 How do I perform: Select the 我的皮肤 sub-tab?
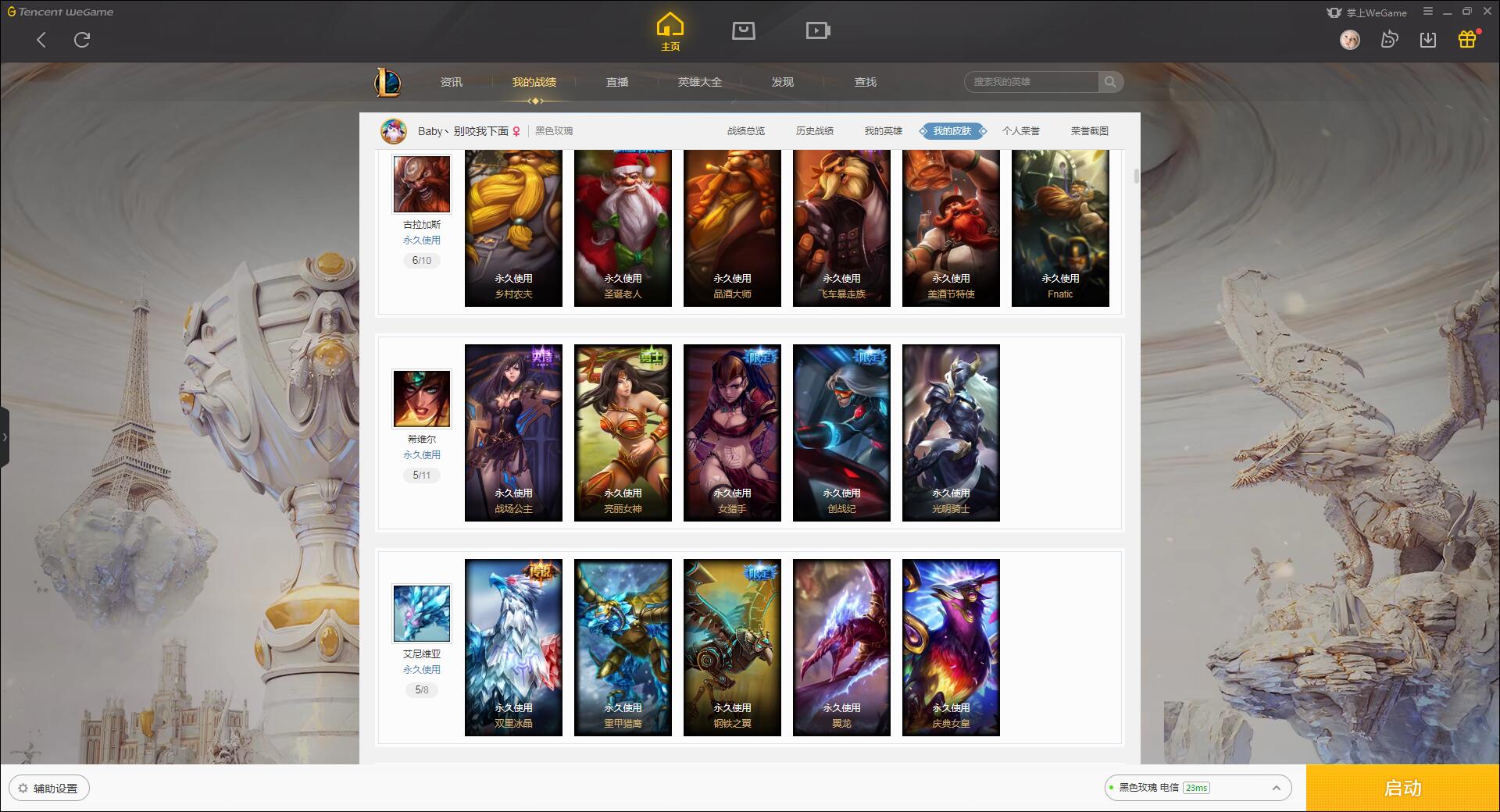pyautogui.click(x=952, y=131)
